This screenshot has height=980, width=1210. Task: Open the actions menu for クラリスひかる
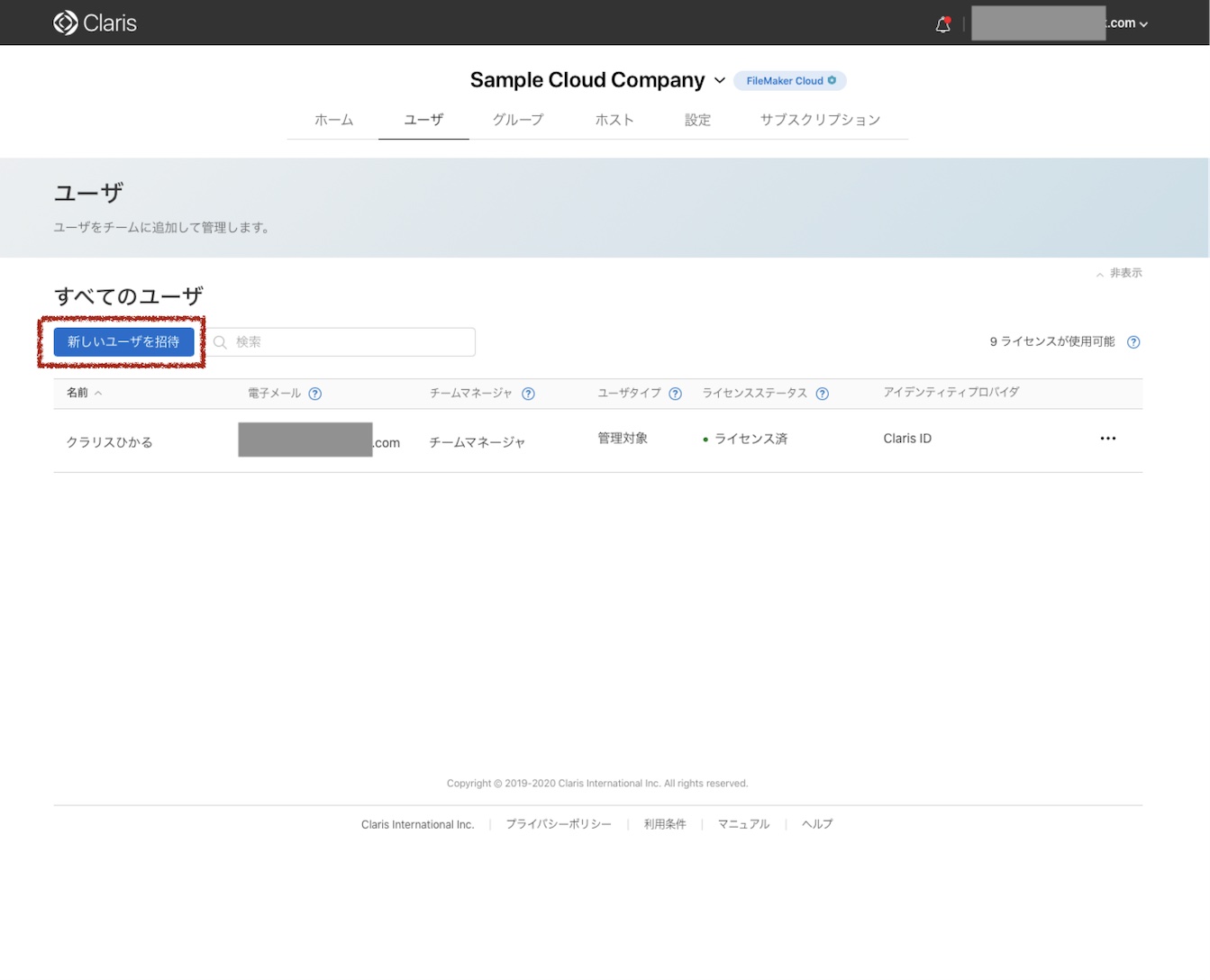click(x=1107, y=439)
